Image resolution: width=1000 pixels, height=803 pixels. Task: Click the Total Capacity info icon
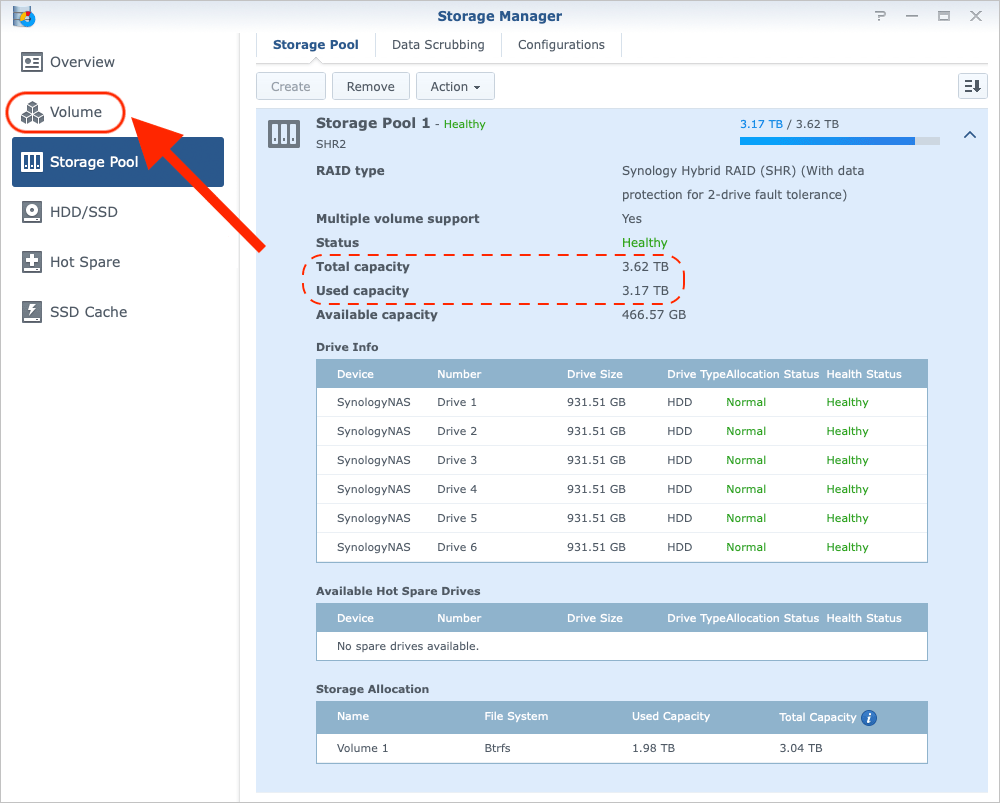tap(869, 718)
